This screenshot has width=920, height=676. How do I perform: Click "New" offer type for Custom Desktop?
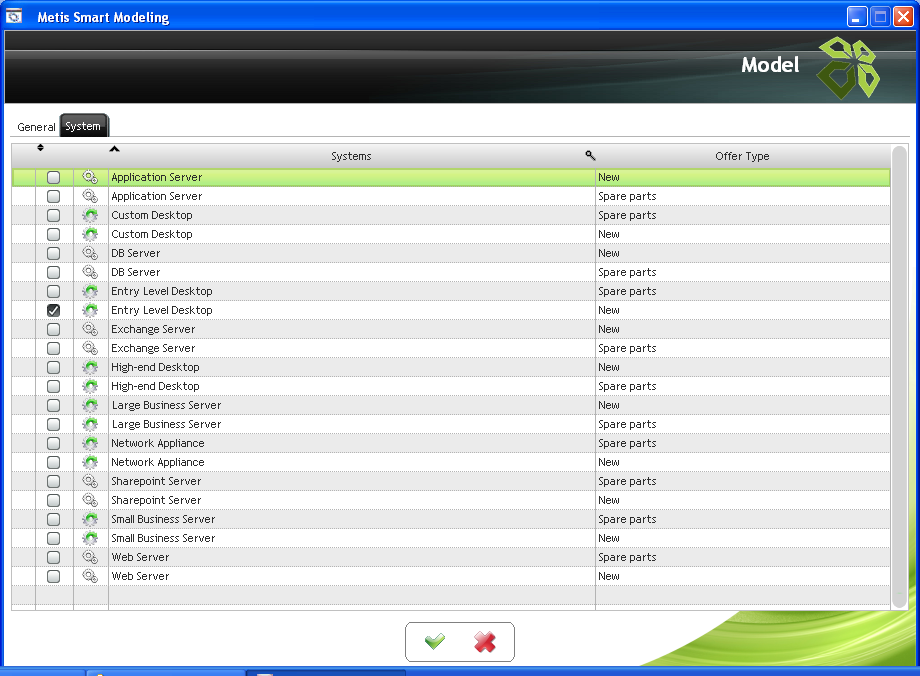point(609,234)
